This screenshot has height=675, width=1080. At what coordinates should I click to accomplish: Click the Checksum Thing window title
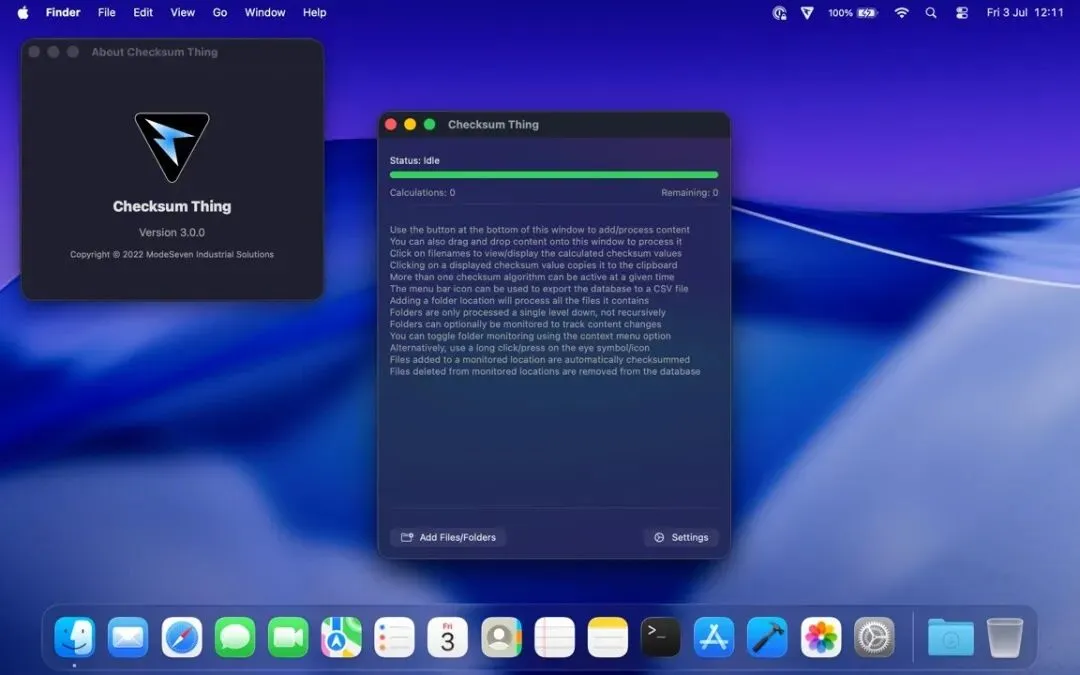(x=493, y=125)
